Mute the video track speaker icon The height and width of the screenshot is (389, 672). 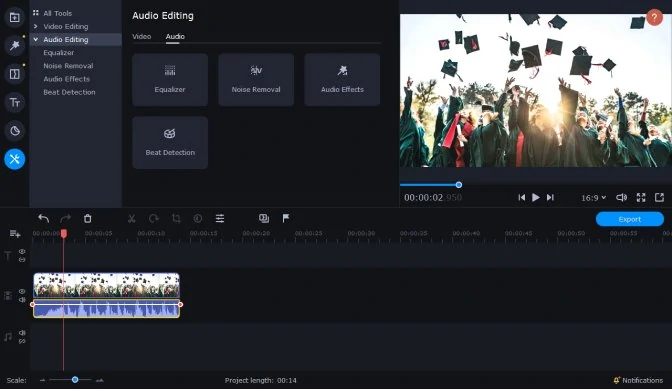22,299
